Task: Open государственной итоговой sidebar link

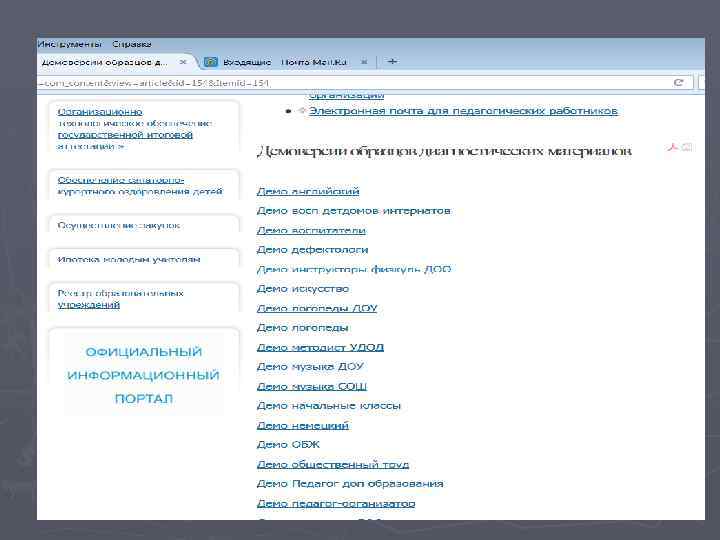Action: click(125, 135)
